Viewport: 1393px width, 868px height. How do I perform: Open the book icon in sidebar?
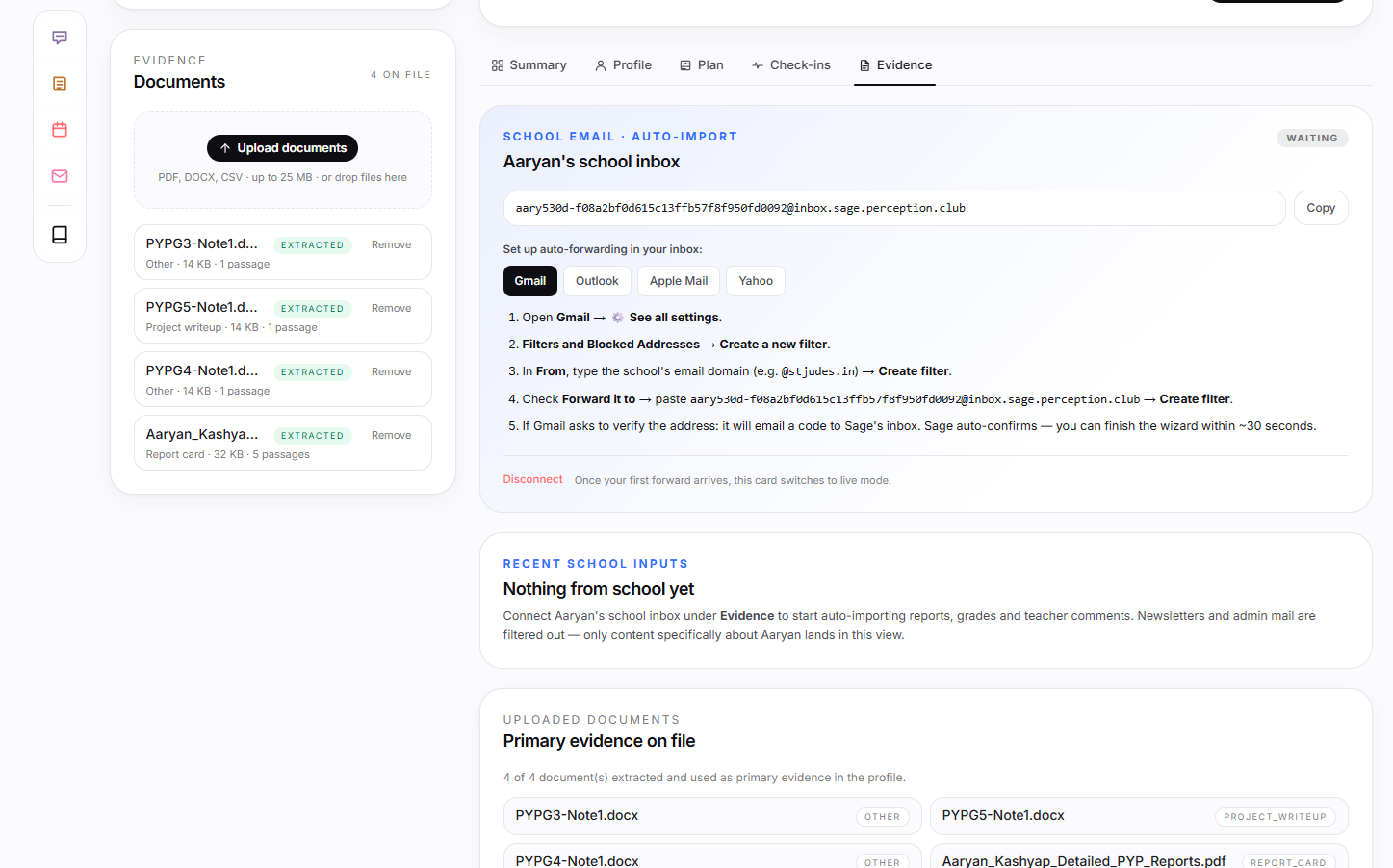(60, 235)
